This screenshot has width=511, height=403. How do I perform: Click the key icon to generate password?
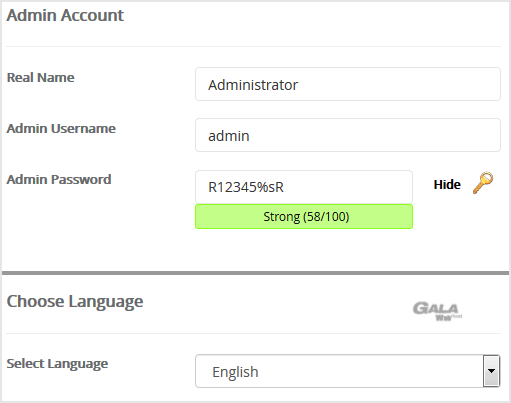coord(483,183)
